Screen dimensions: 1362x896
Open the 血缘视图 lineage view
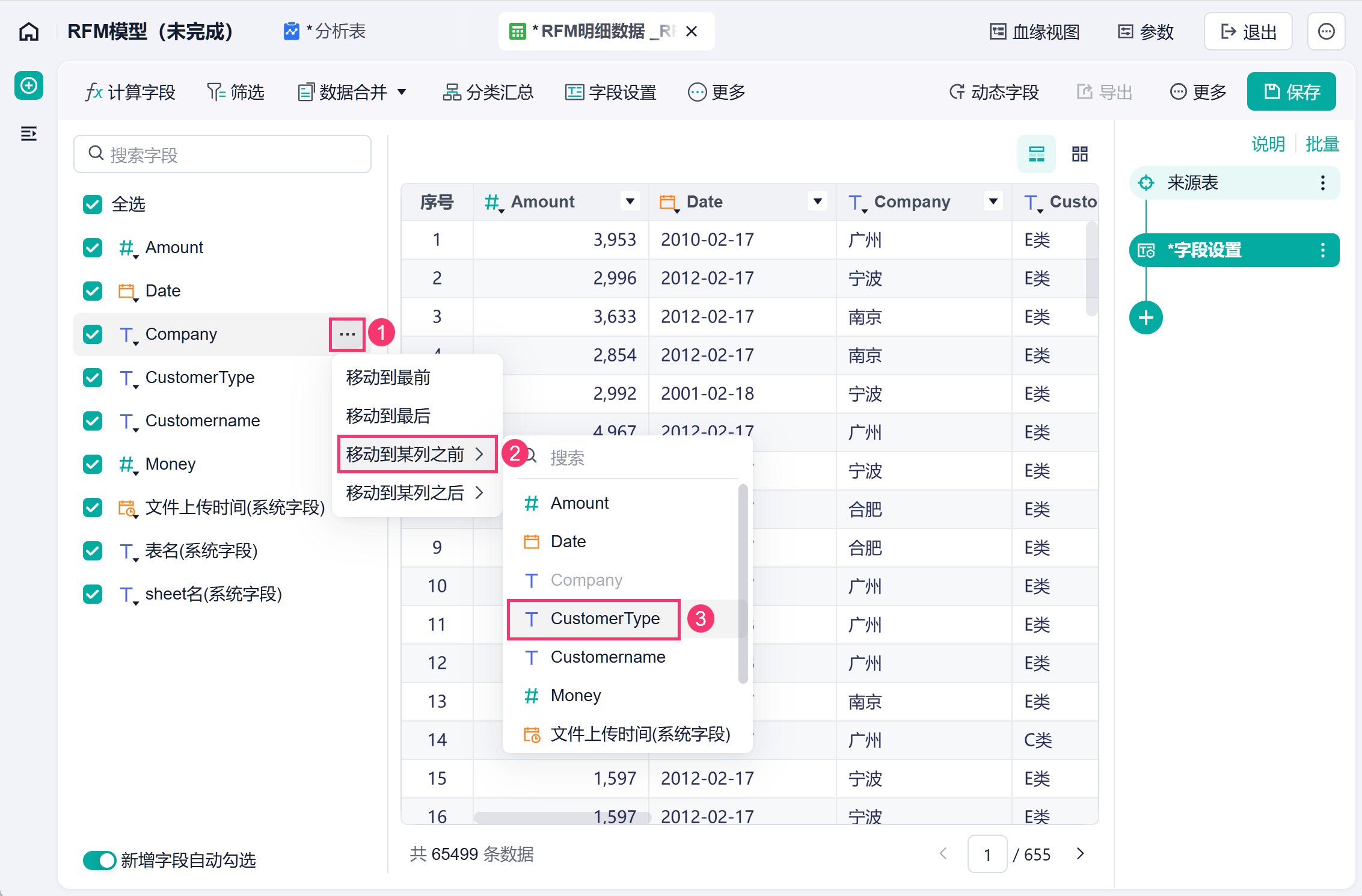(1035, 31)
